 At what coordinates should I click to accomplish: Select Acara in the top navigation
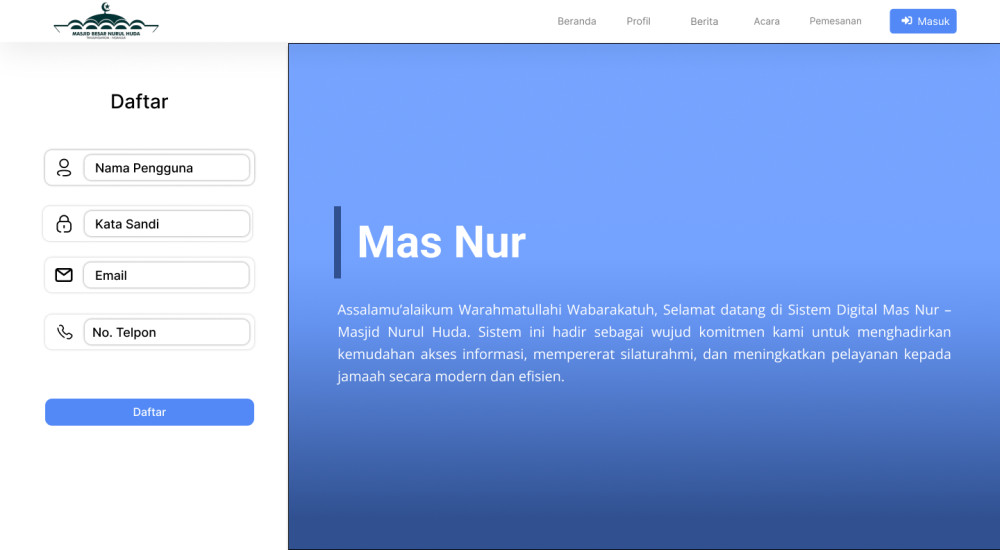coord(767,21)
